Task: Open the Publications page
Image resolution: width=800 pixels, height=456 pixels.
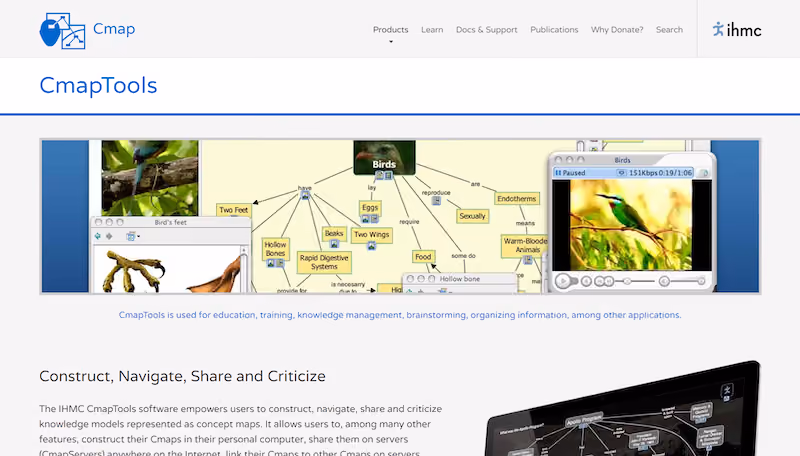Action: coord(554,30)
